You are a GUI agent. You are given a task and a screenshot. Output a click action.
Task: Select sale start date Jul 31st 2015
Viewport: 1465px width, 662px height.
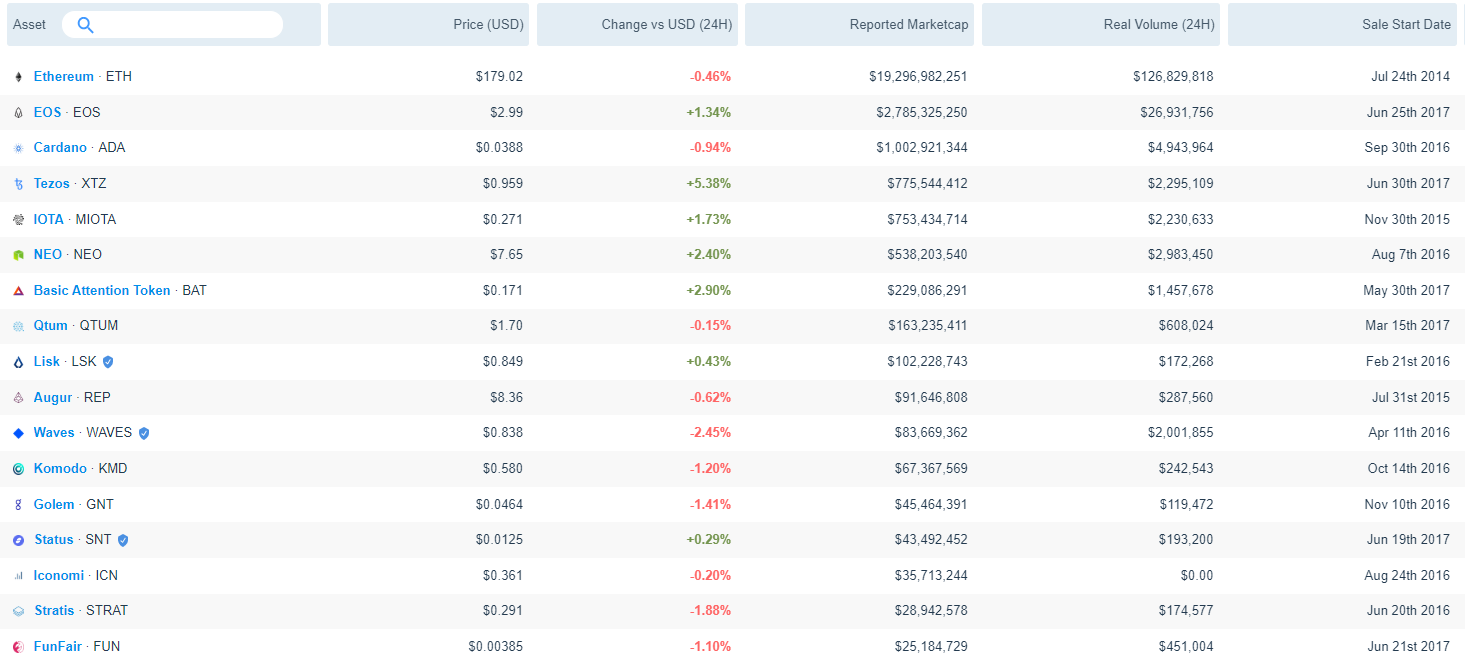(x=1411, y=397)
